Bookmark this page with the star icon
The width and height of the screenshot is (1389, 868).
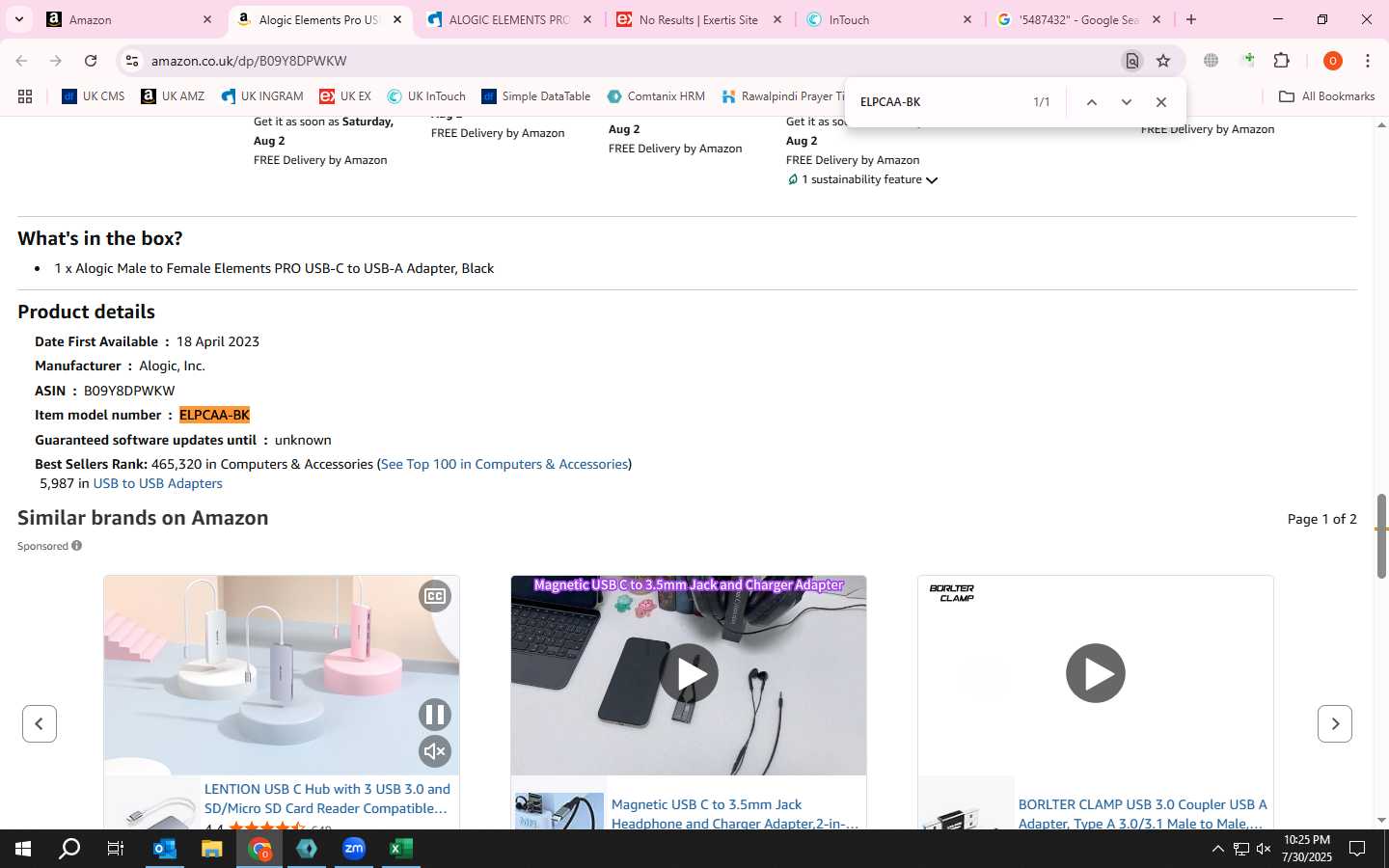[1163, 61]
